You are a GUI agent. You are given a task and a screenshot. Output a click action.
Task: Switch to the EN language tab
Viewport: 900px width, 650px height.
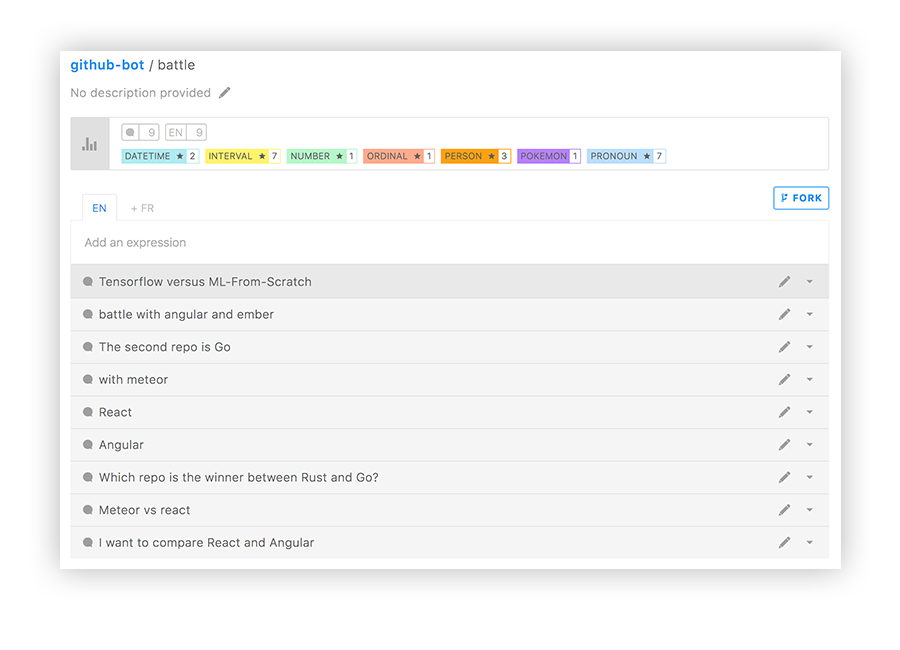tap(99, 207)
